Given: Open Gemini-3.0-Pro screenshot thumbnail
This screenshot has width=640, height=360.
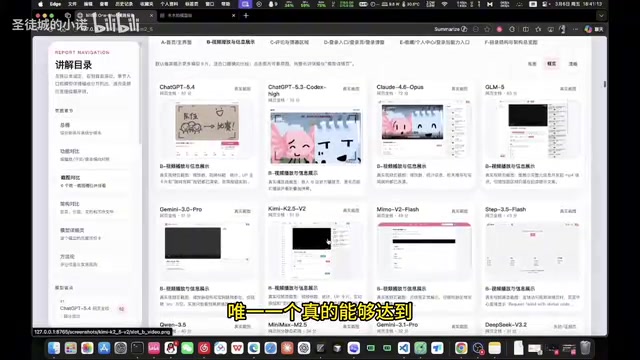Looking at the screenshot, I should click(x=207, y=251).
